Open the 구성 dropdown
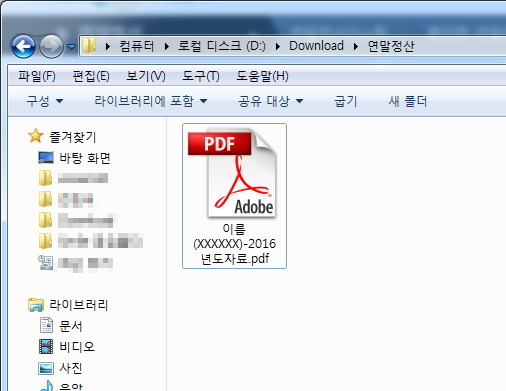 pos(45,101)
